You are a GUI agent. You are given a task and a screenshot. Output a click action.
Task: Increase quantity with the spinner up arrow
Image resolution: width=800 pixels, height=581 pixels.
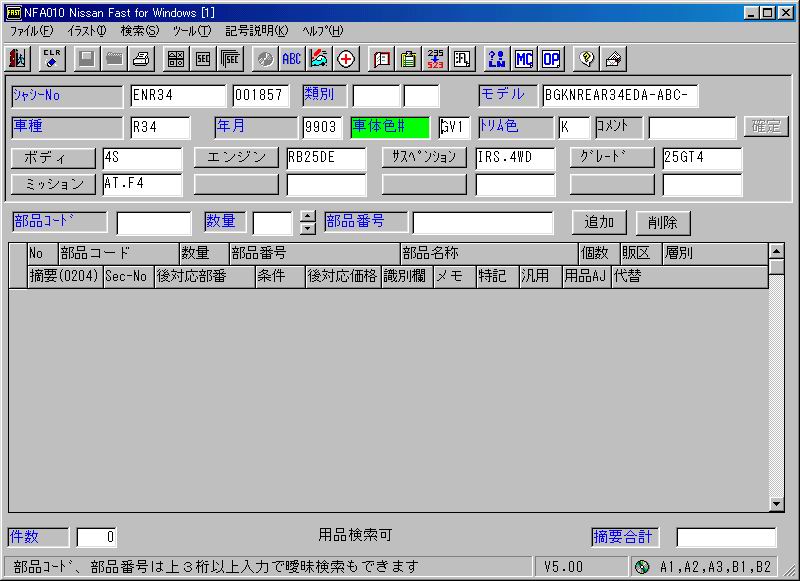pos(308,216)
